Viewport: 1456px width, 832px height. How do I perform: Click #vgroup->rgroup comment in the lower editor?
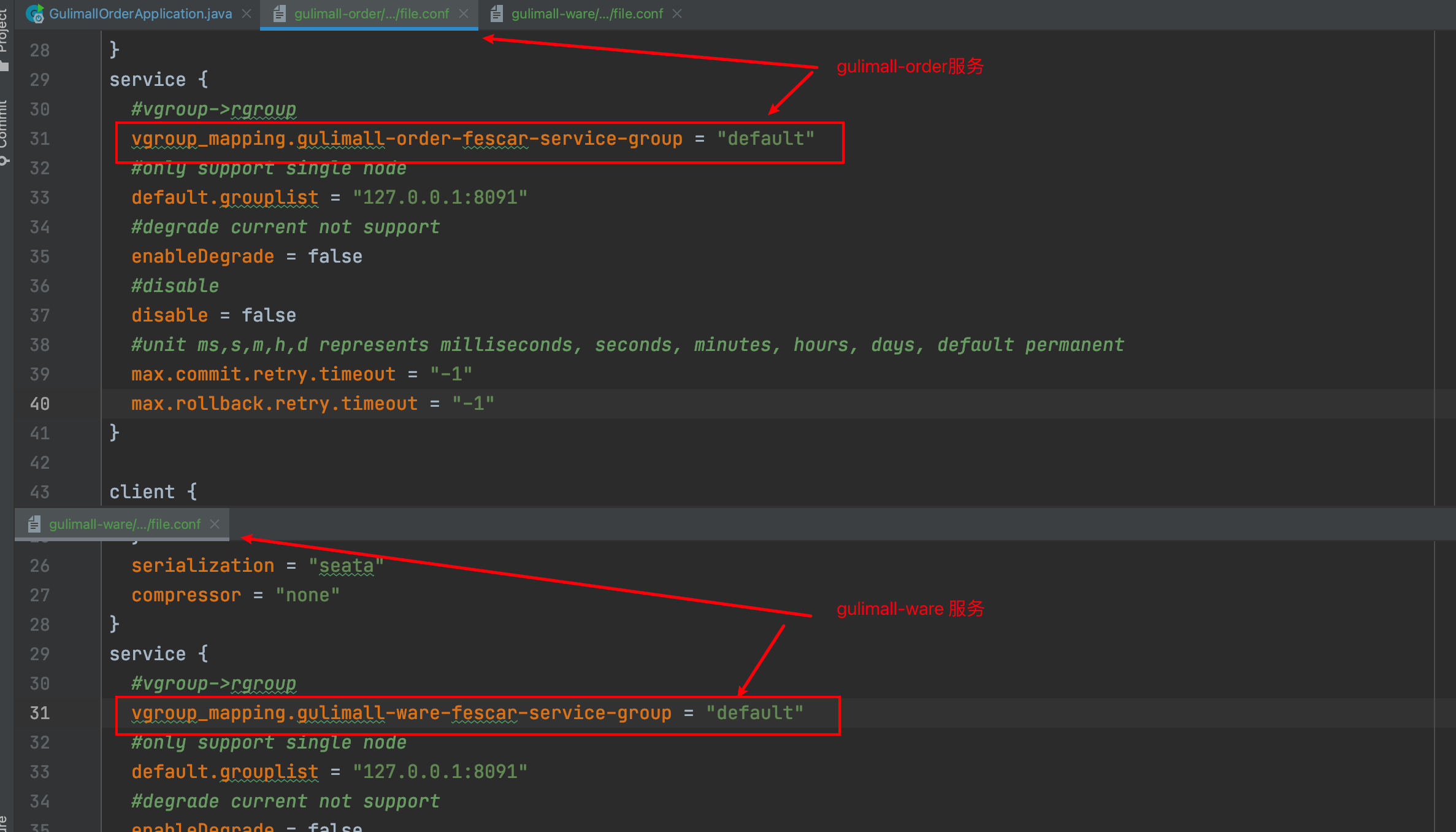tap(213, 684)
